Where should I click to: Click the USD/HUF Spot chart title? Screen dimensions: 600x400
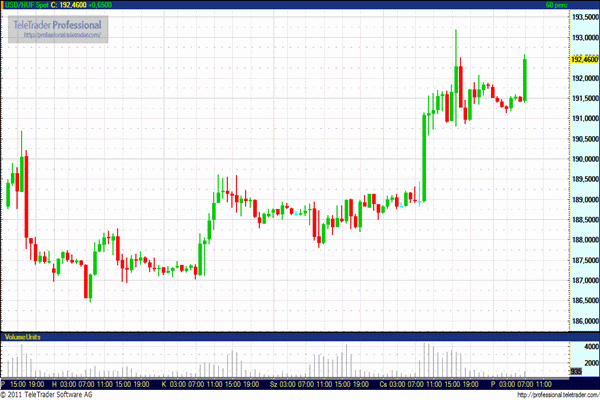[26, 5]
